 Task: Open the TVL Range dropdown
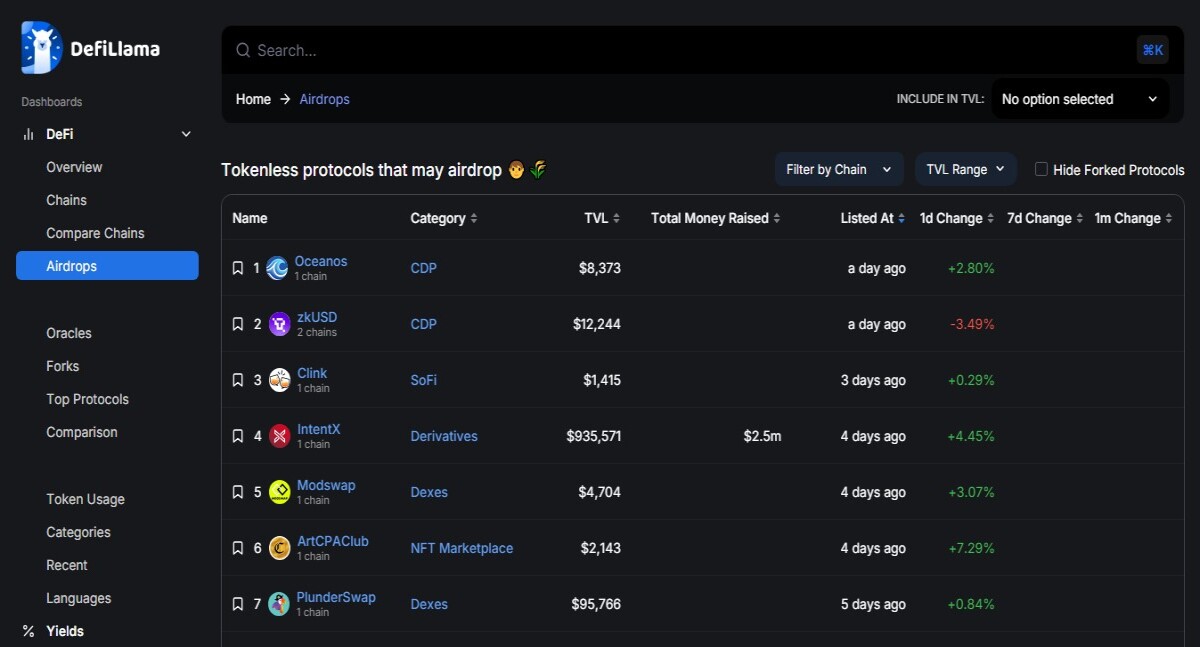pos(966,169)
